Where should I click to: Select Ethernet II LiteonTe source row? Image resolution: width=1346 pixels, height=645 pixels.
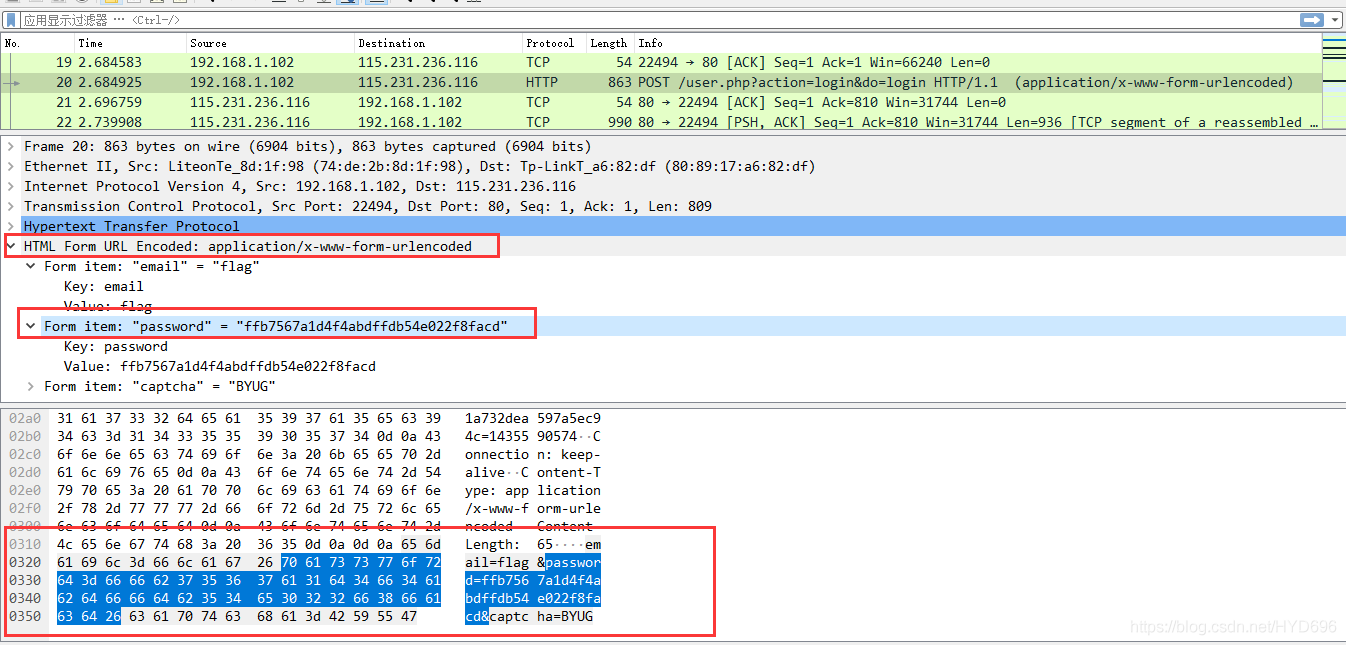[673, 166]
